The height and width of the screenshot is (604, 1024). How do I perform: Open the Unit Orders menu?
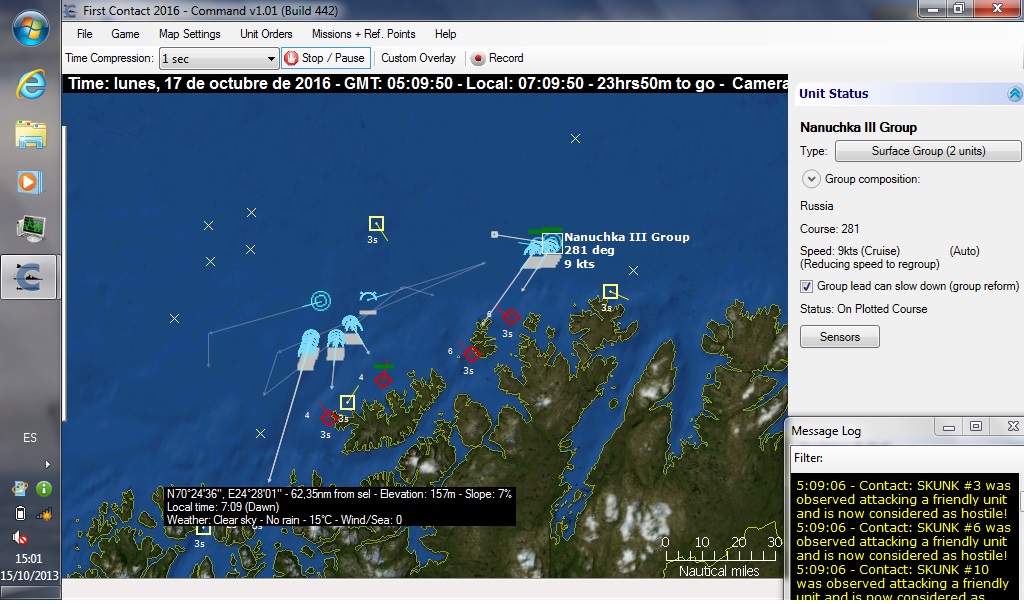(x=266, y=34)
